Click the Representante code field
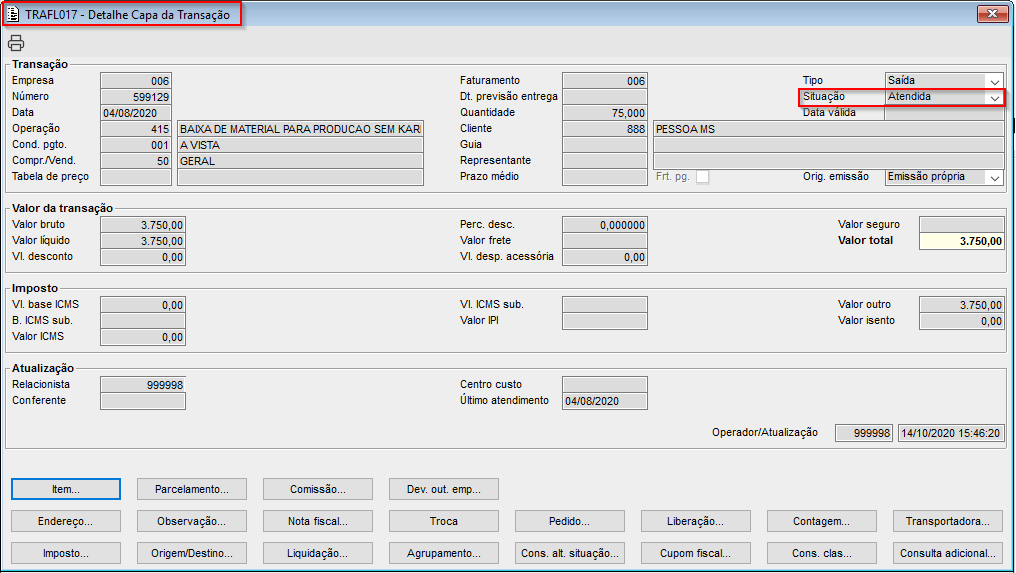 pyautogui.click(x=605, y=161)
